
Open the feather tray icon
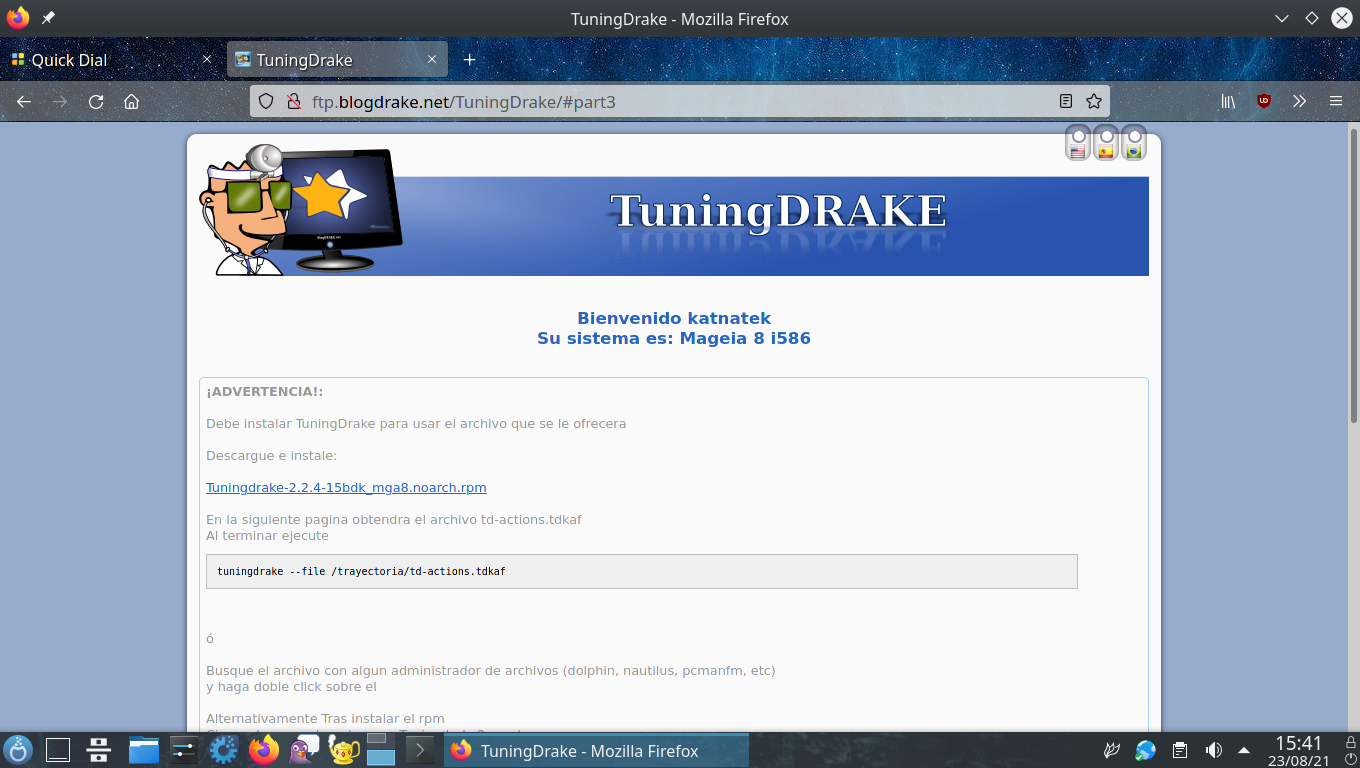1110,750
